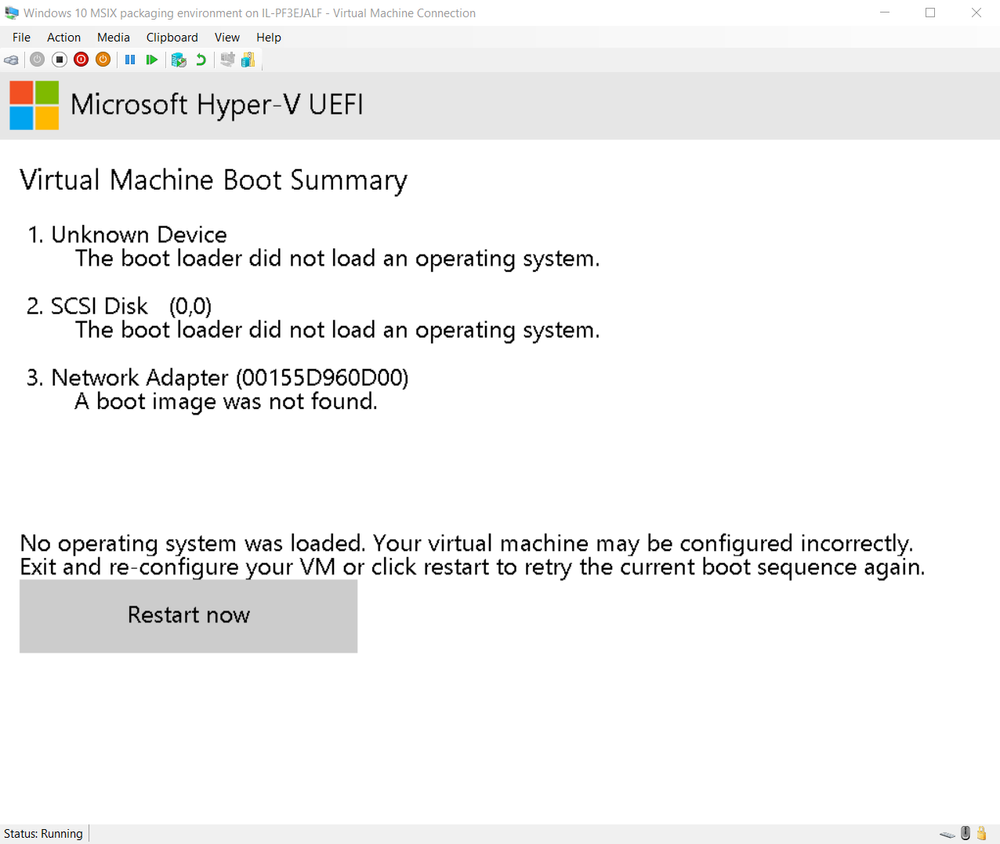Viewport: 1000px width, 844px height.
Task: Open the Media menu
Action: click(x=114, y=38)
